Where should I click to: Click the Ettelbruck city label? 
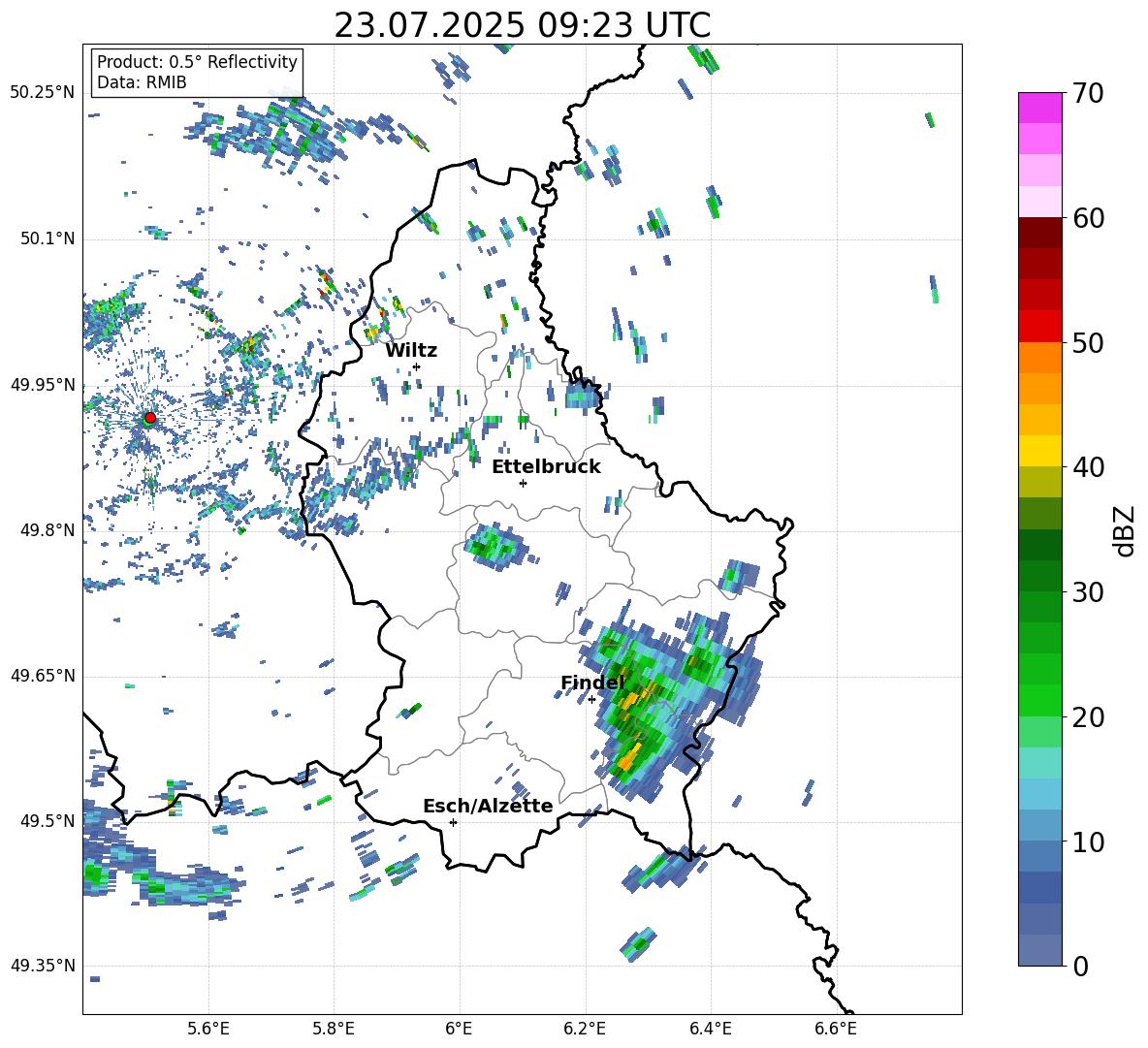click(x=546, y=467)
